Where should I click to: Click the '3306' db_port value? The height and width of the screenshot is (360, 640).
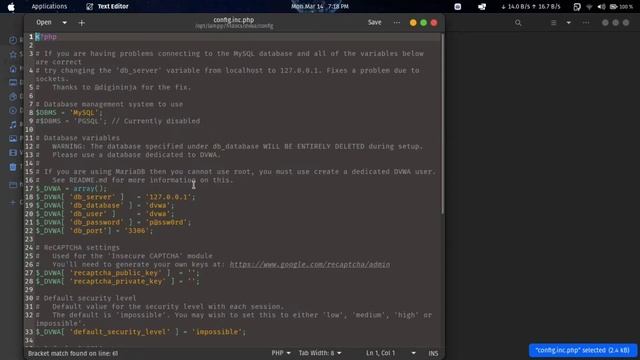click(137, 231)
